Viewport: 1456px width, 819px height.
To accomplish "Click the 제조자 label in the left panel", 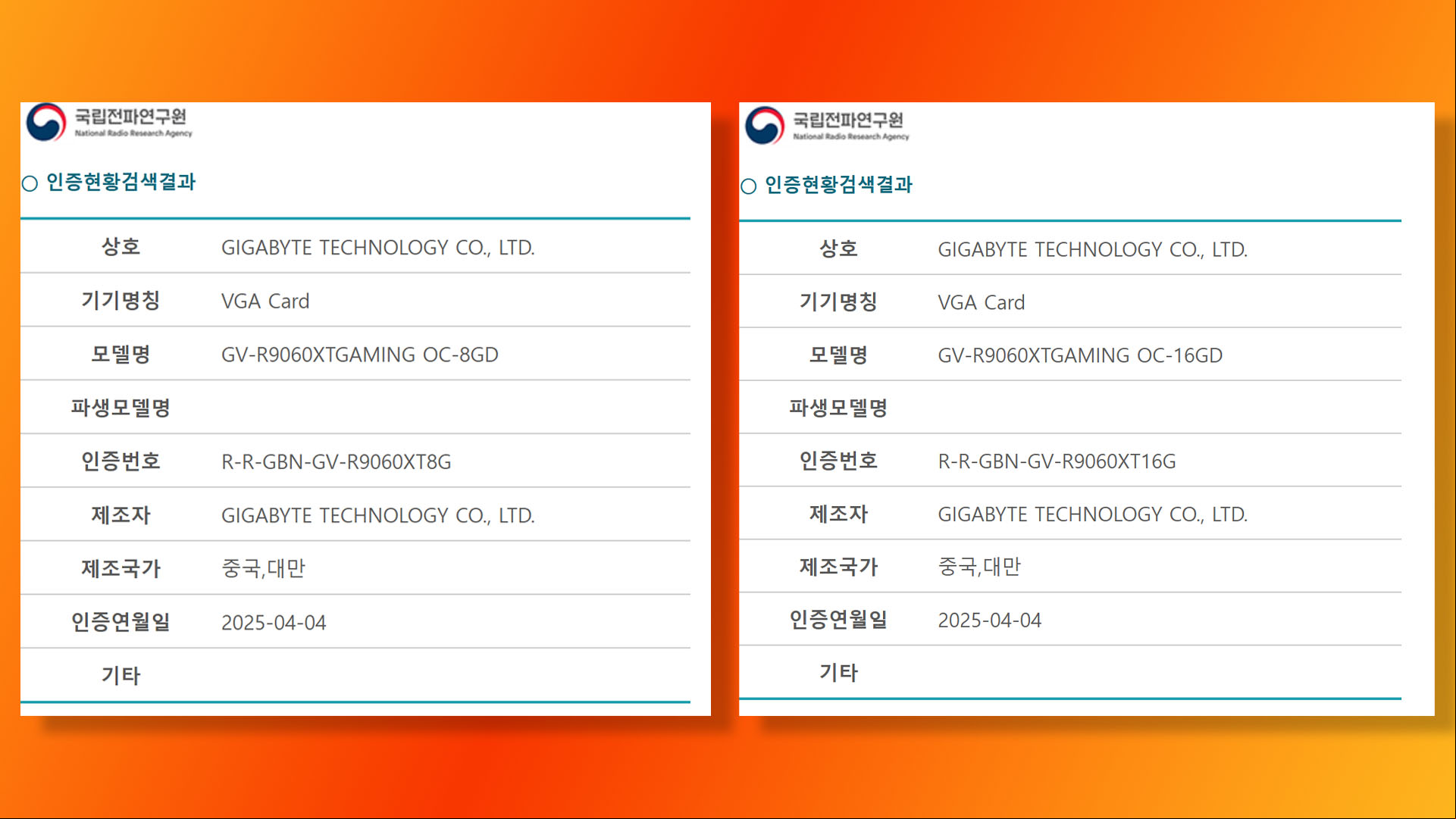I will (x=121, y=515).
